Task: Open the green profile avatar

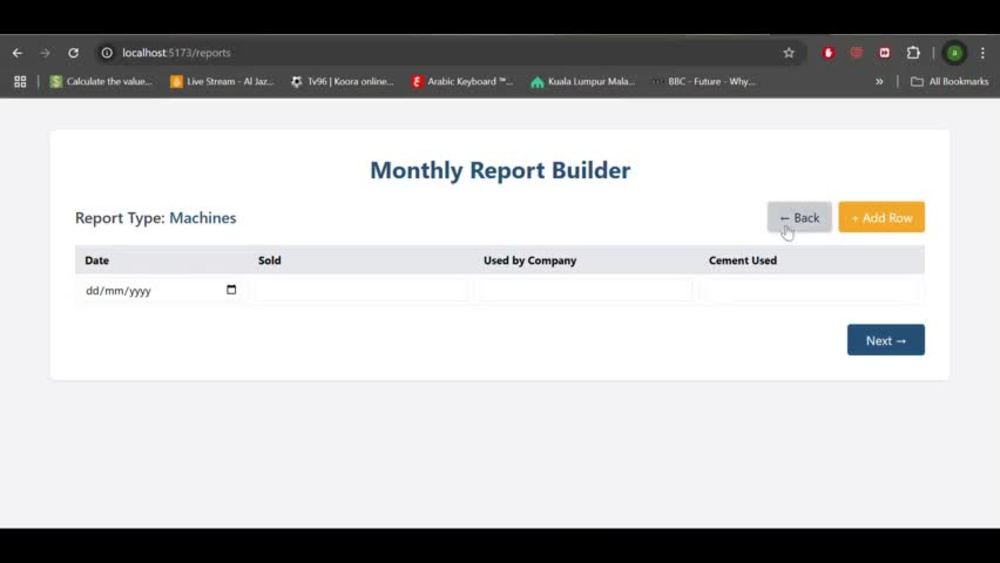Action: pos(955,53)
